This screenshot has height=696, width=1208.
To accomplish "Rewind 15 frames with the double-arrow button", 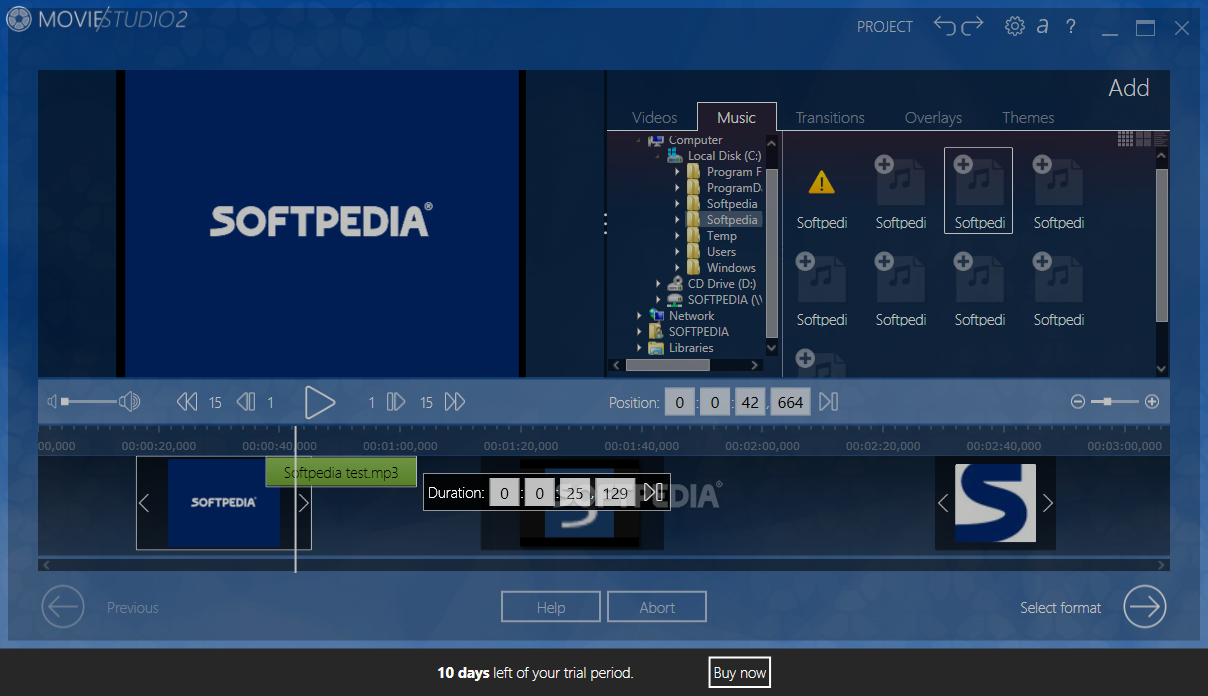I will (x=187, y=402).
